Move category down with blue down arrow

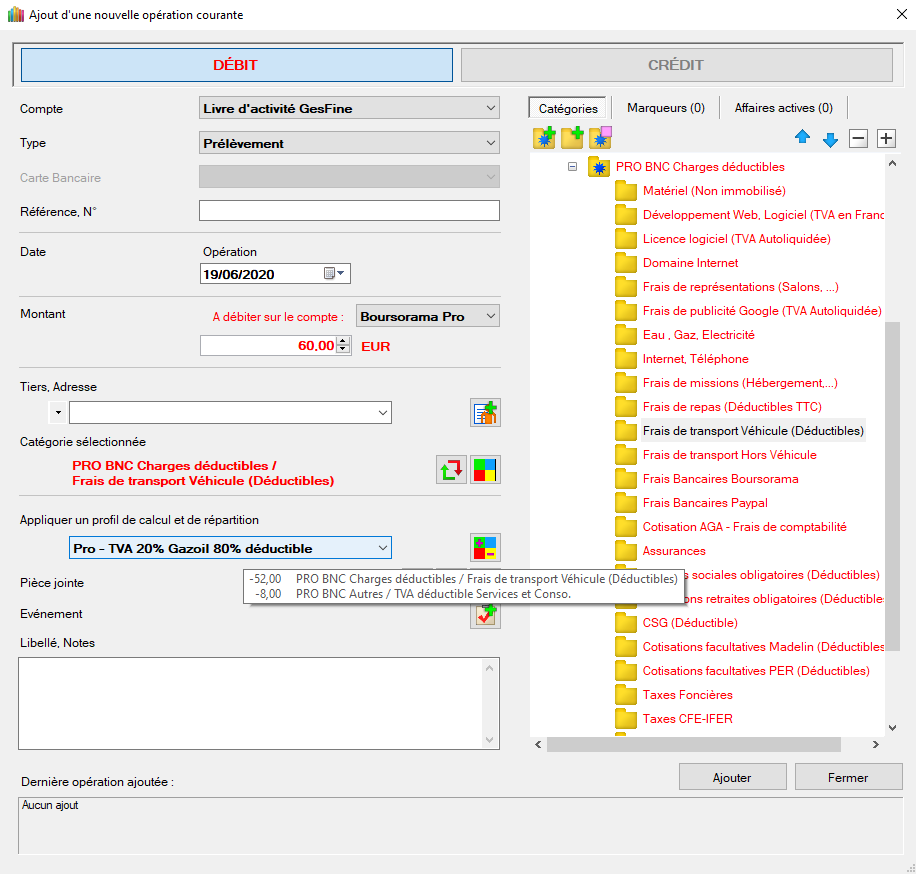coord(830,139)
